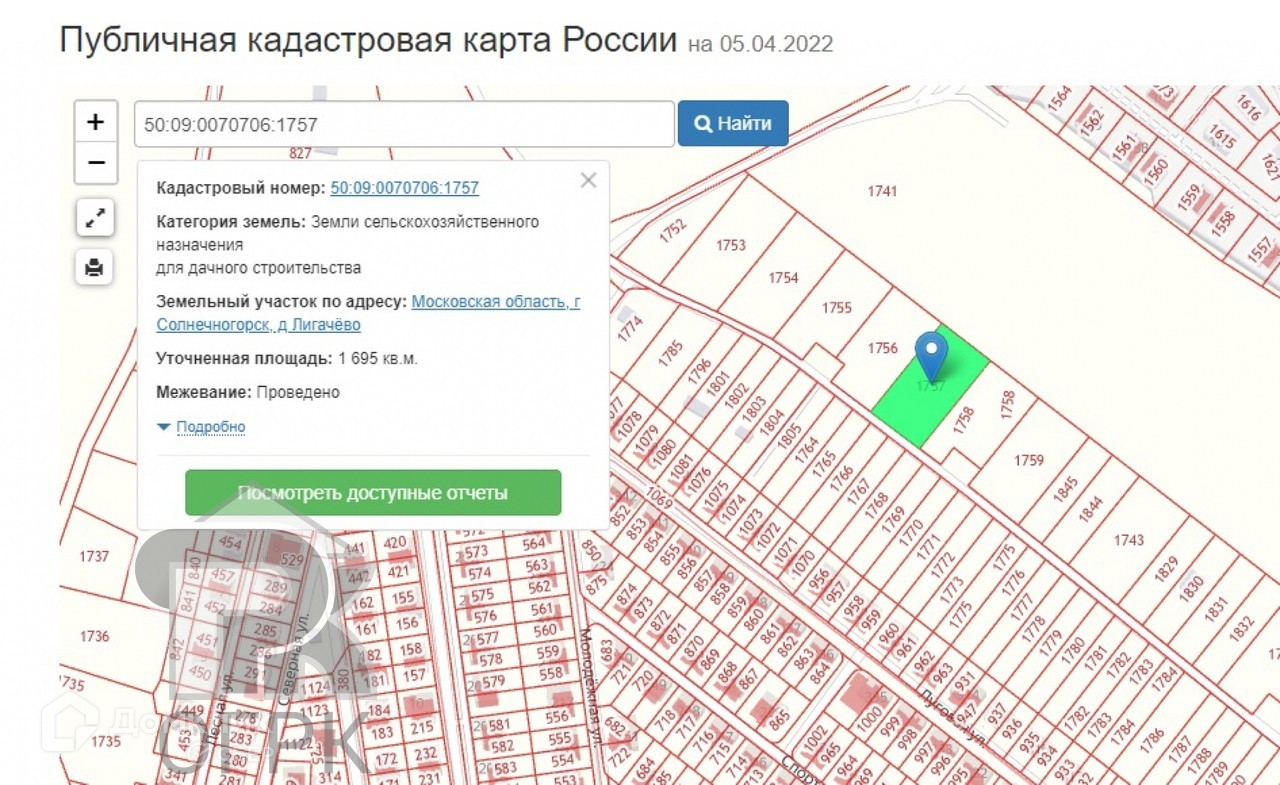Select parcel 420 on the map

[395, 544]
